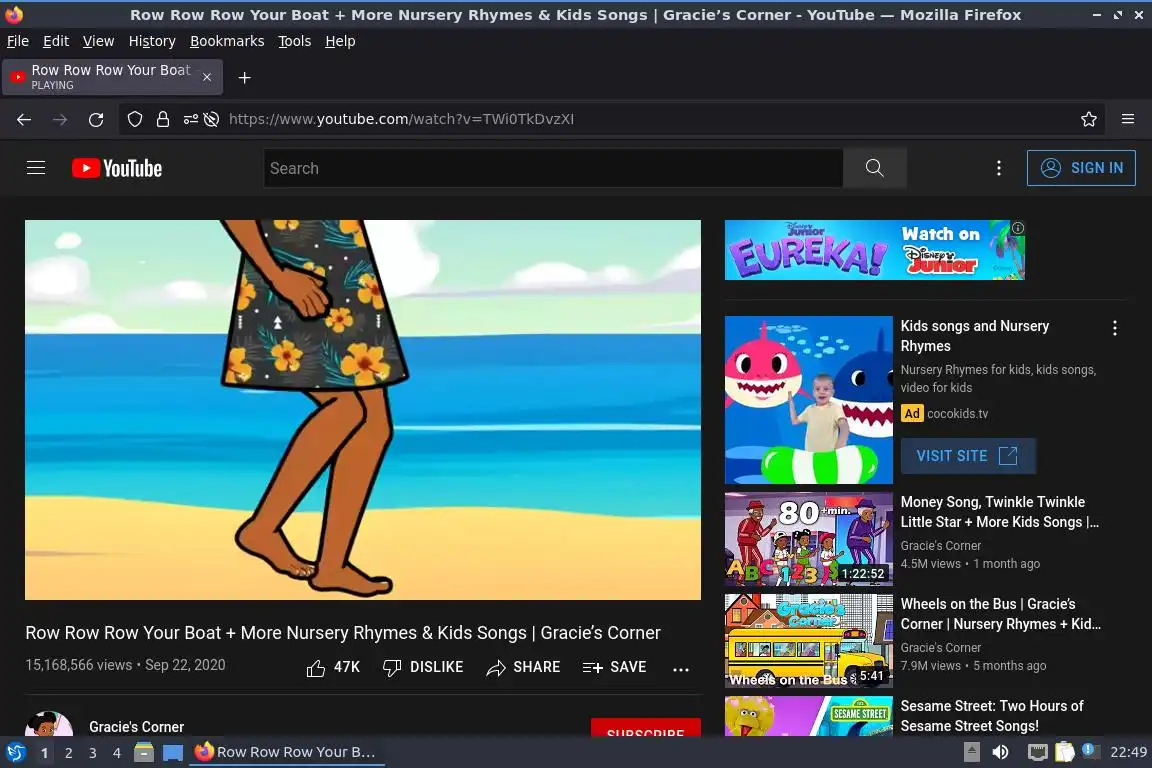Open Sesame Street video thumbnail
Screen dimensions: 1152x768
(809, 716)
